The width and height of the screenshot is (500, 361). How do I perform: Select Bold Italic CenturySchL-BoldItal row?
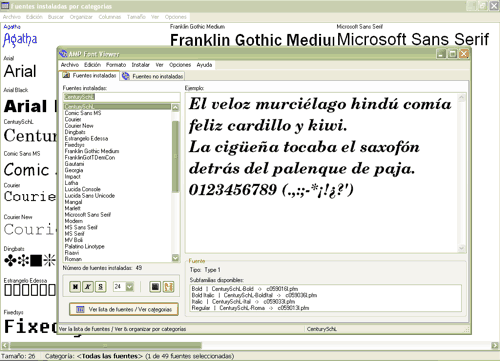[254, 295]
